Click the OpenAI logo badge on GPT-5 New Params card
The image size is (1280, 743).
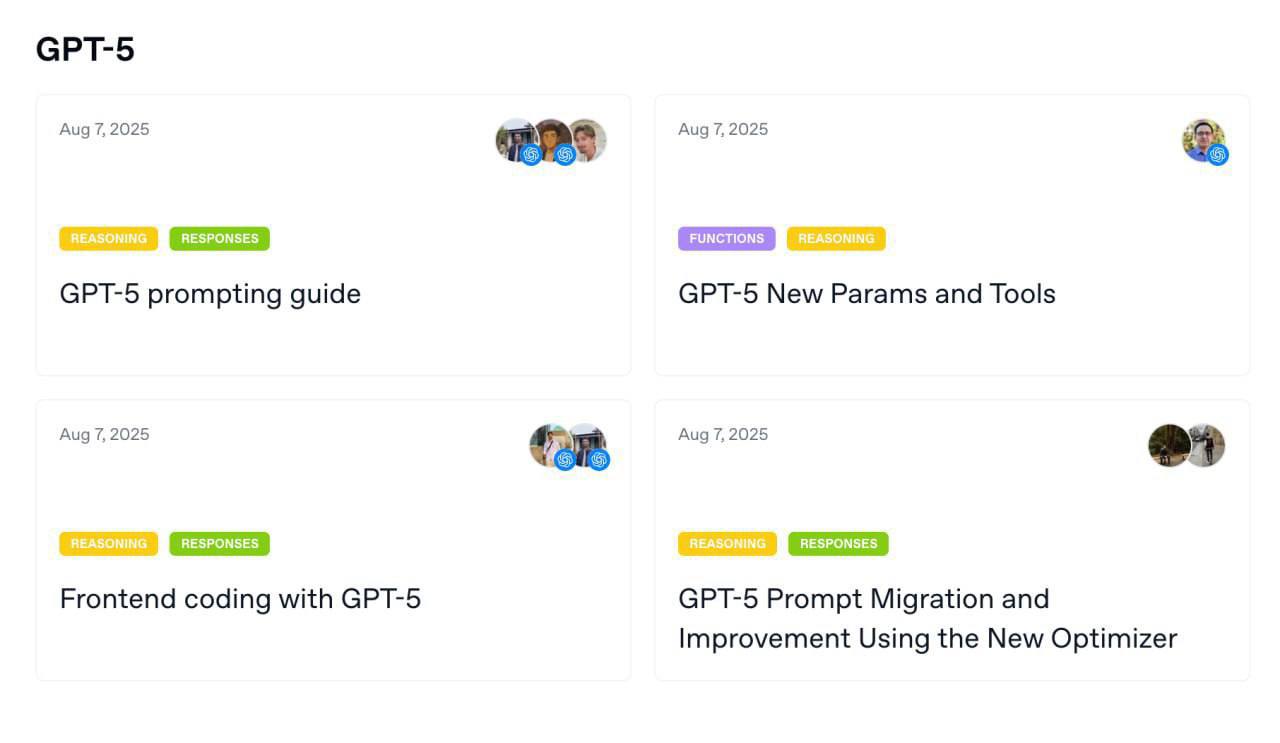coord(1217,156)
